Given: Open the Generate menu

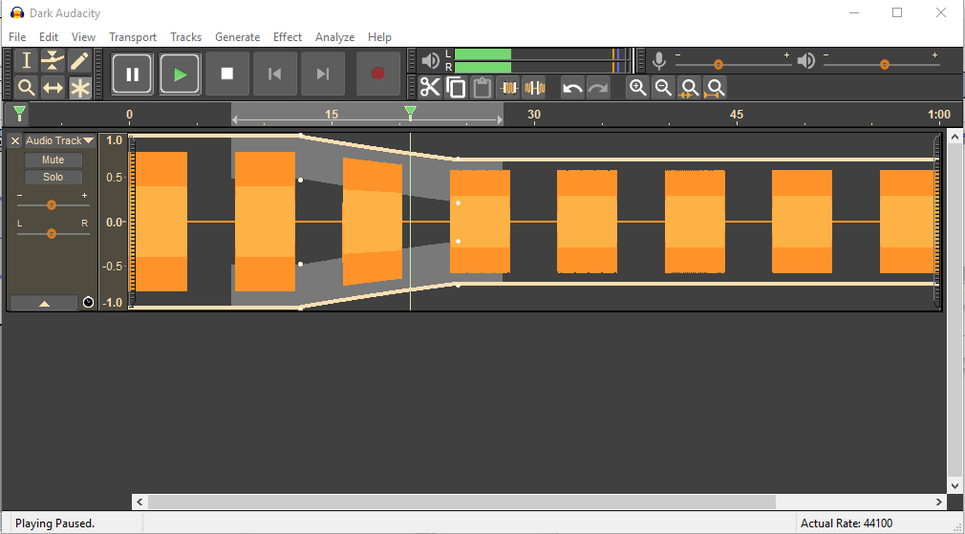Looking at the screenshot, I should tap(237, 37).
